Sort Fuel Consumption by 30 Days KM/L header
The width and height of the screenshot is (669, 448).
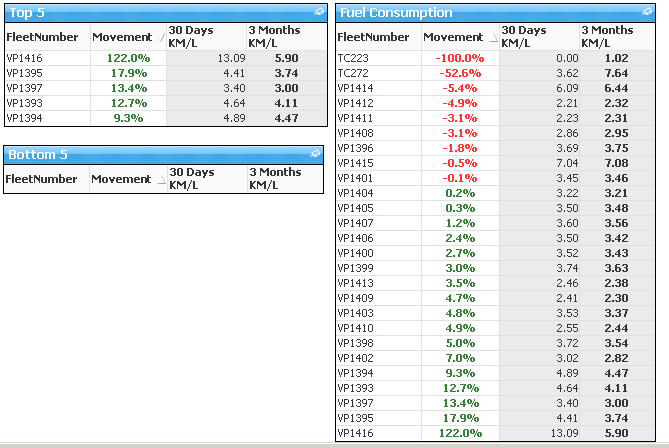pos(524,37)
